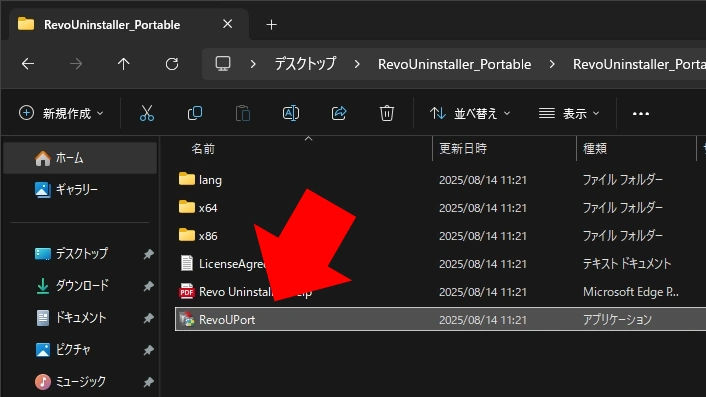The image size is (706, 397).
Task: Go up one folder level
Action: pos(123,64)
